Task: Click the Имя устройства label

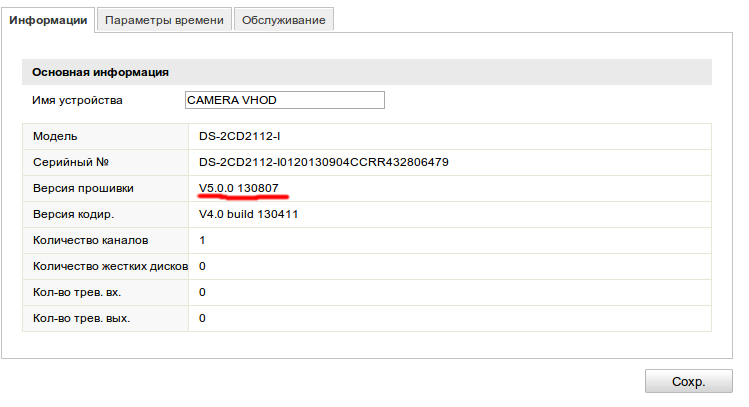Action: (x=77, y=100)
